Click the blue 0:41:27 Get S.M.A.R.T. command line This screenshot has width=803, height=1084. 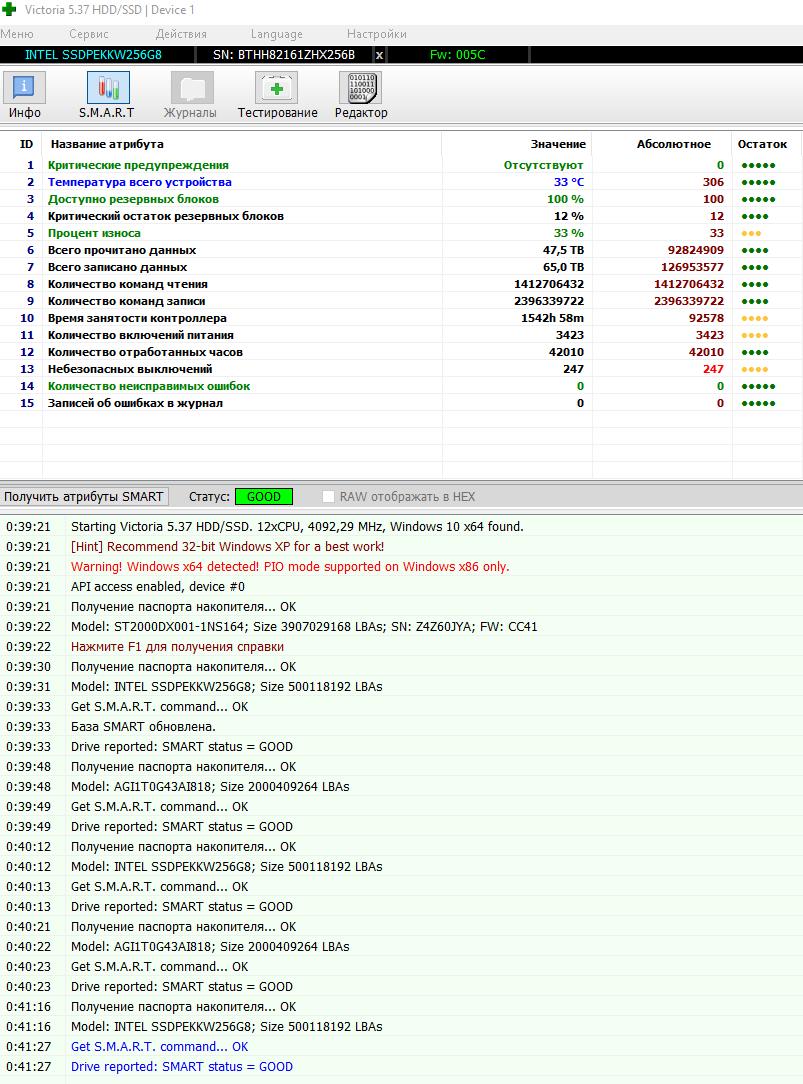[x=160, y=1047]
